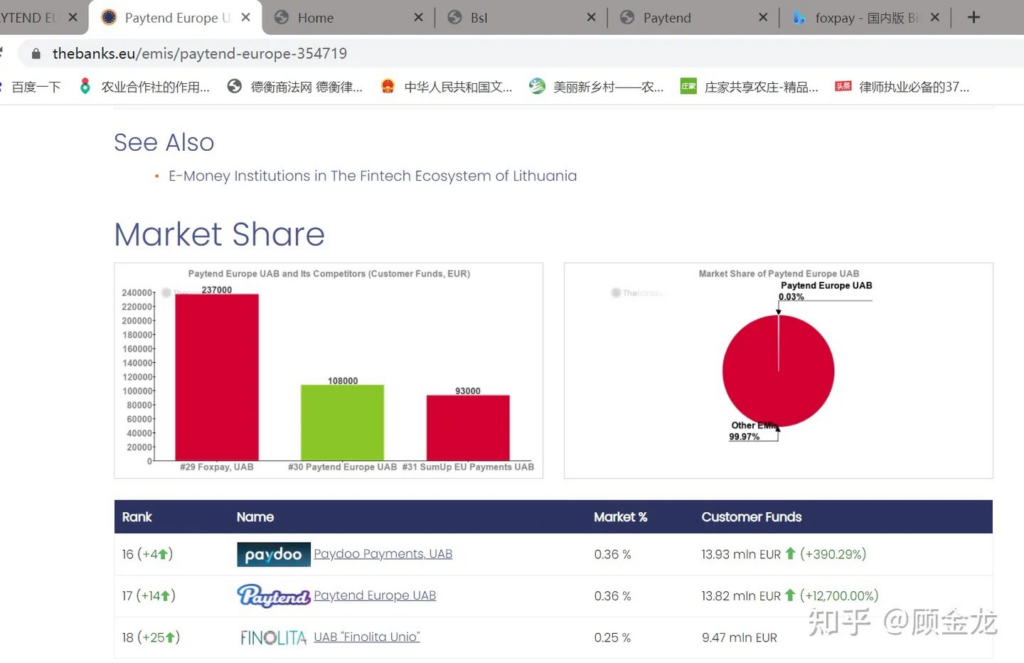This screenshot has width=1024, height=663.
Task: Click the 德衡商法网 globe icon
Action: [x=234, y=86]
